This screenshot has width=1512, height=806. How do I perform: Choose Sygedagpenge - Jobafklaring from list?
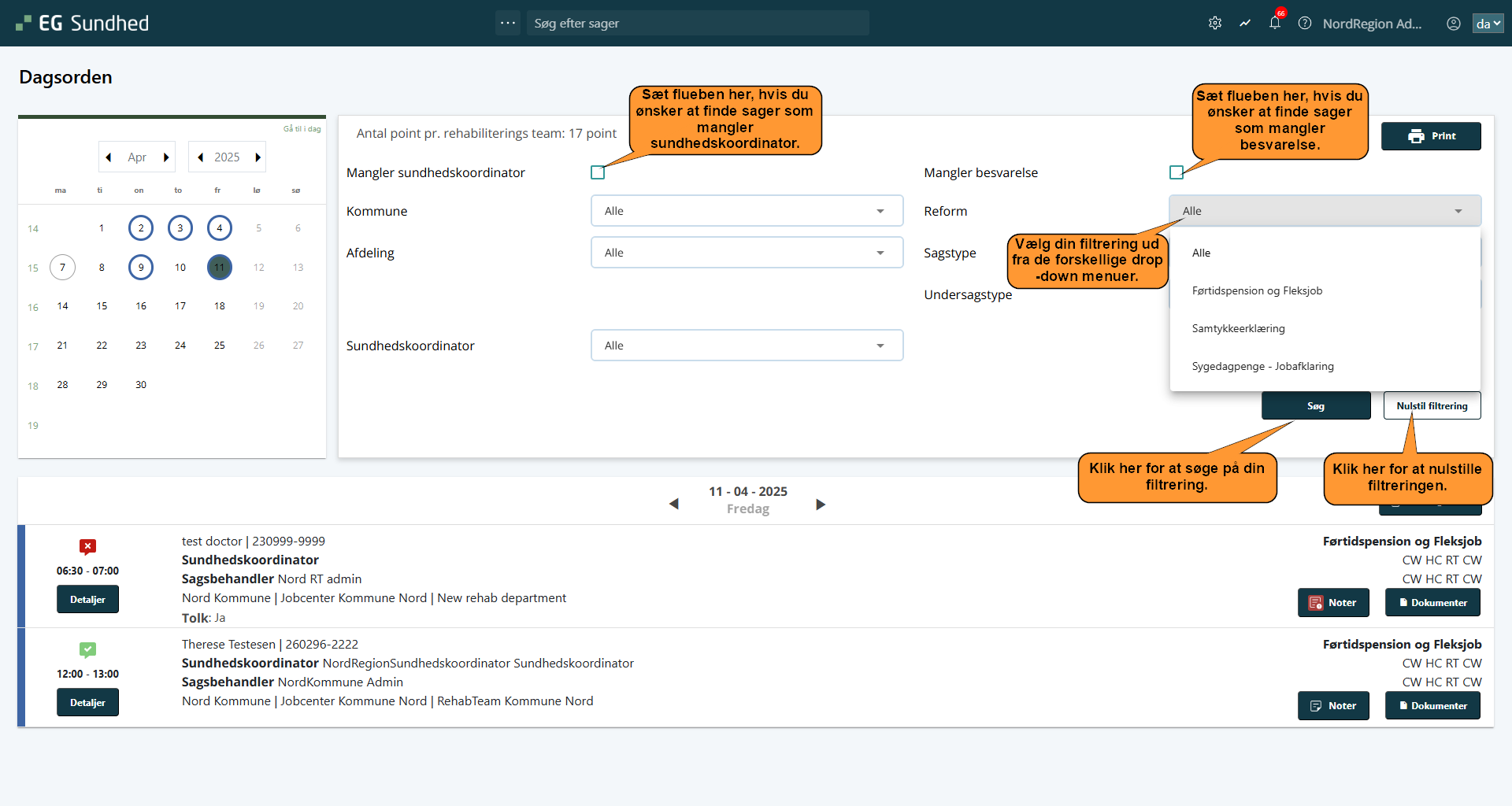point(1262,366)
